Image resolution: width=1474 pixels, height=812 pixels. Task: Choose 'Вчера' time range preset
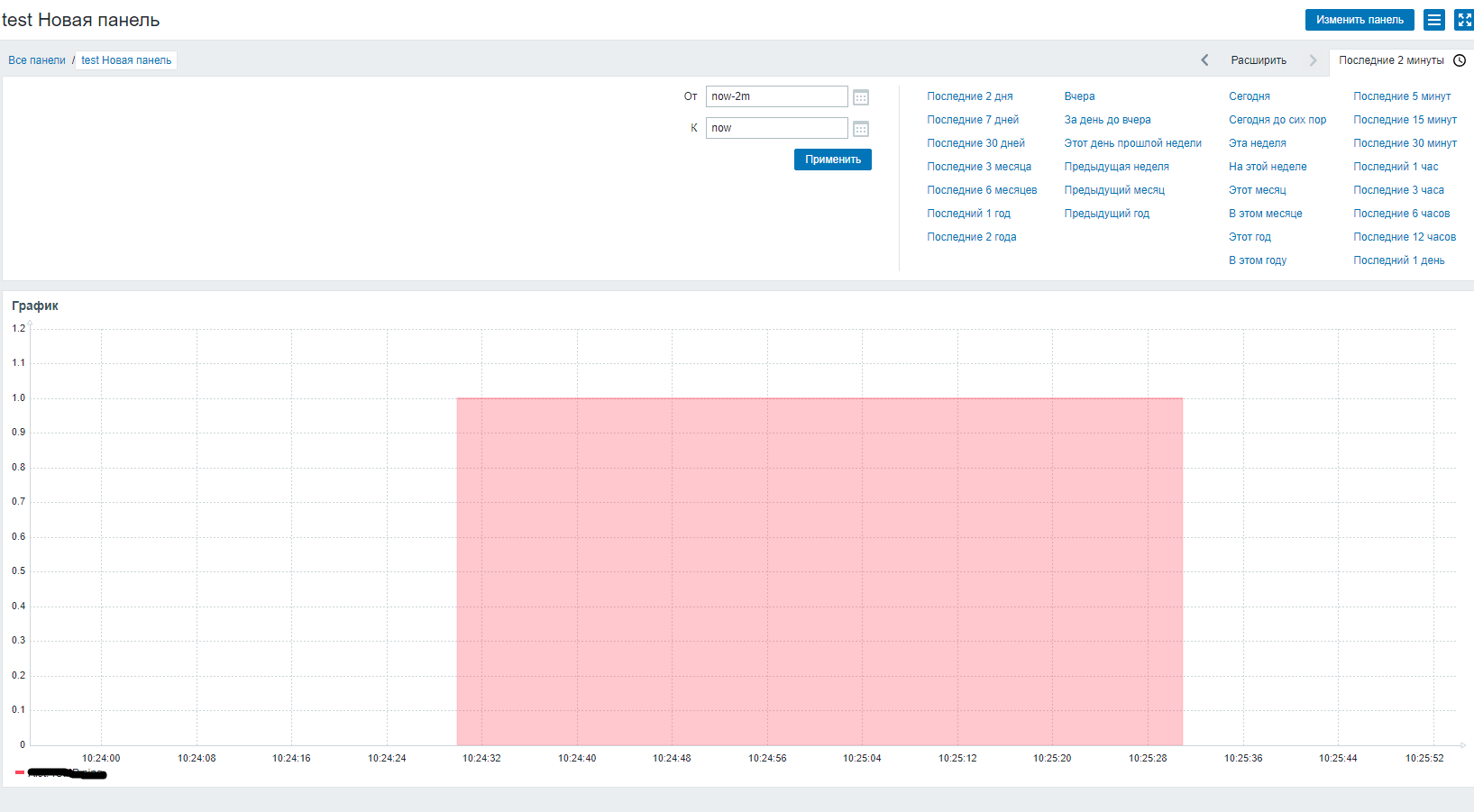1079,96
